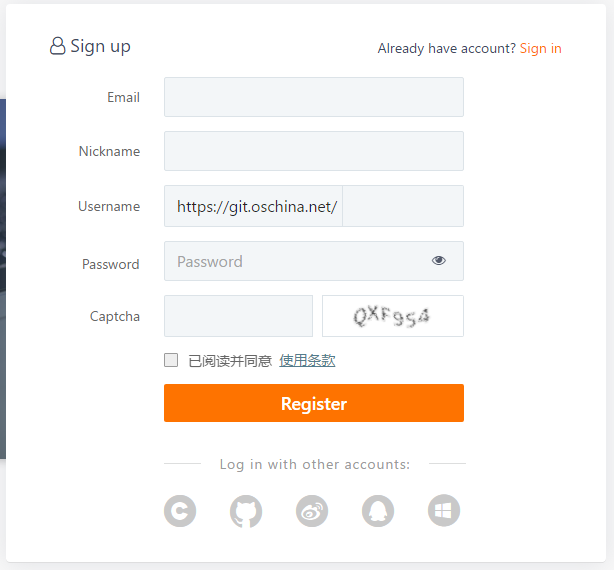The image size is (614, 570).
Task: Tick the terms of use agreement checkbox
Action: [x=171, y=360]
